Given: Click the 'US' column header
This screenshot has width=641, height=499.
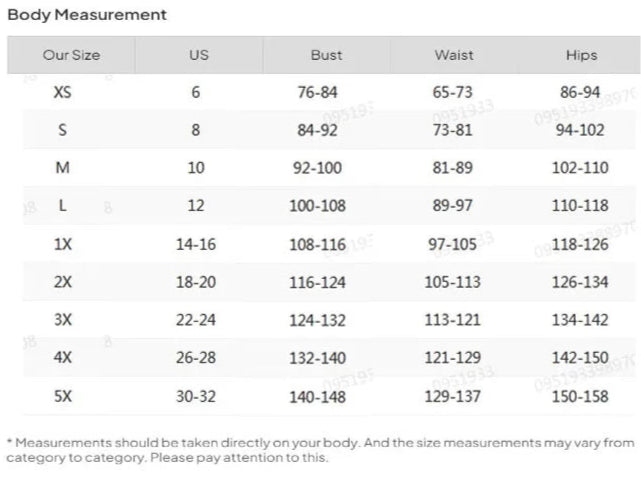Looking at the screenshot, I should (x=198, y=55).
